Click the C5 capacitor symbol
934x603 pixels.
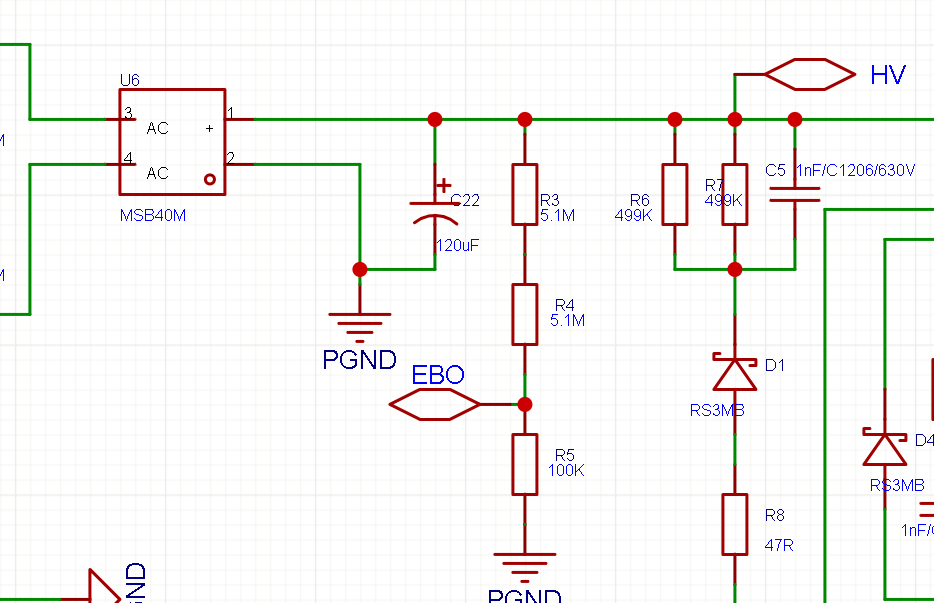pos(795,194)
